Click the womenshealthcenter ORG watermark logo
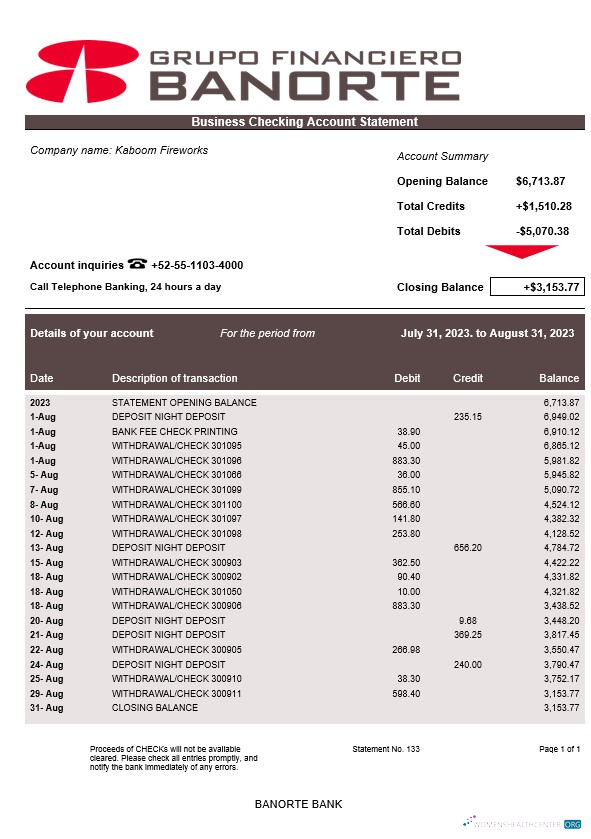The image size is (591, 839). [522, 823]
